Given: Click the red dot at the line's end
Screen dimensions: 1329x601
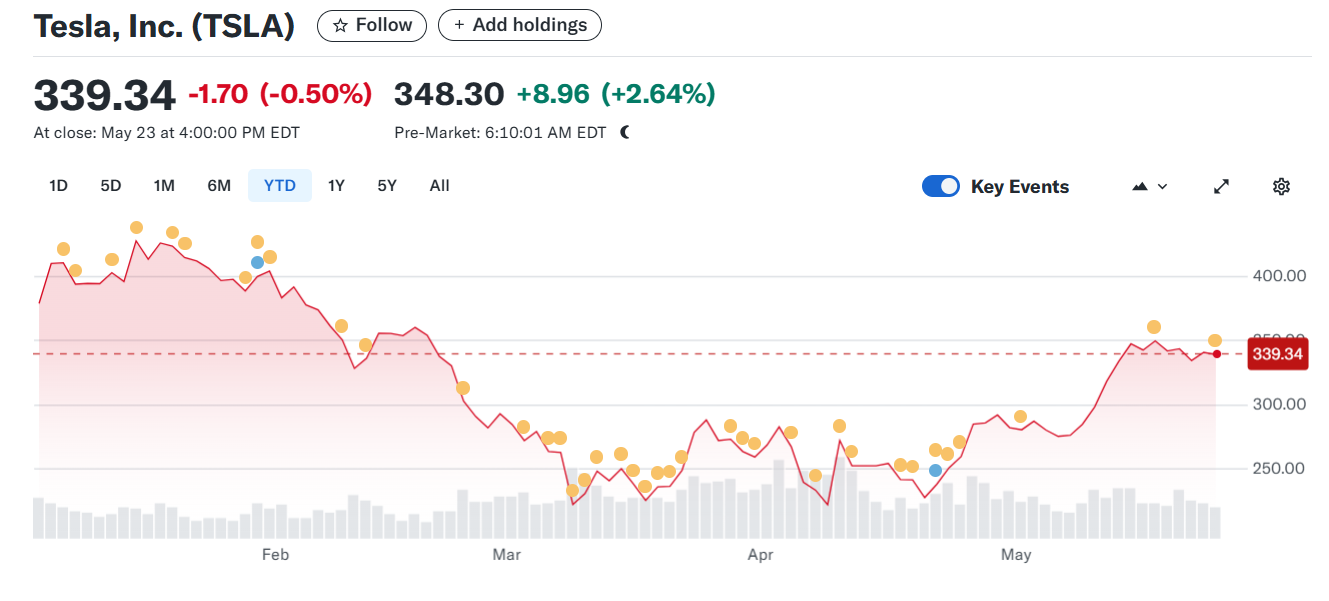Looking at the screenshot, I should point(1216,354).
